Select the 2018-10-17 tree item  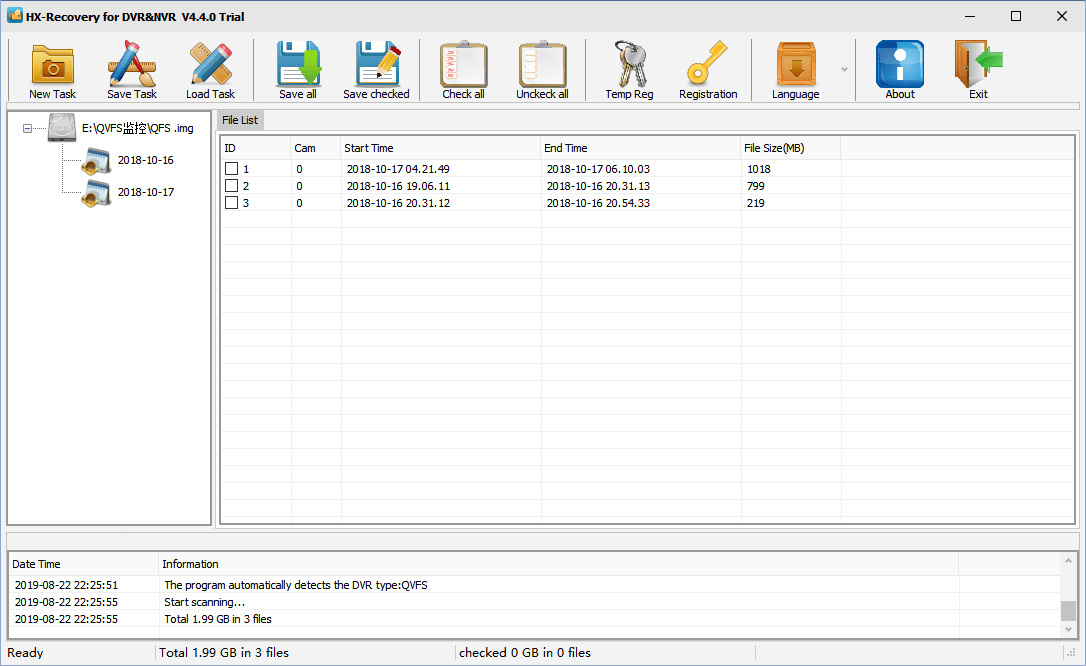click(147, 191)
